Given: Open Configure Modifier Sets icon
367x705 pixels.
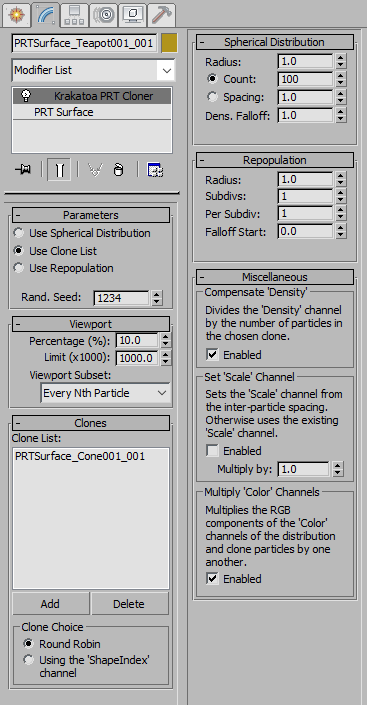Looking at the screenshot, I should pyautogui.click(x=155, y=170).
